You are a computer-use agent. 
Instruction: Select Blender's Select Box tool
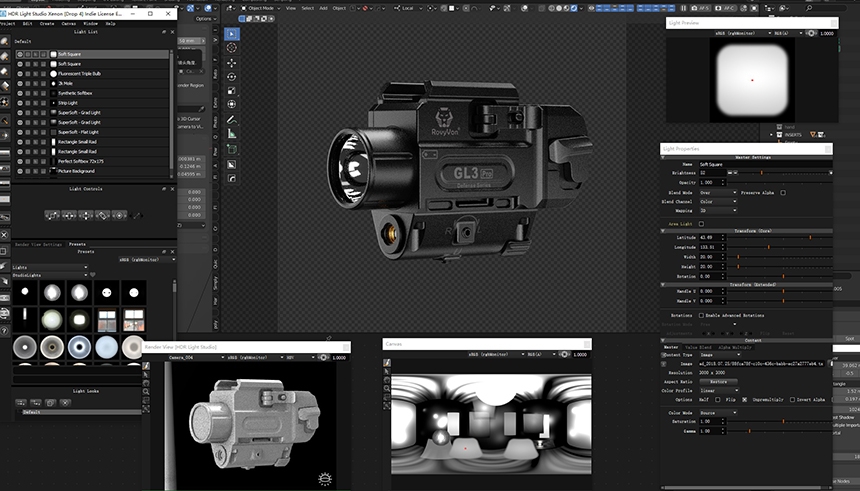coord(231,34)
